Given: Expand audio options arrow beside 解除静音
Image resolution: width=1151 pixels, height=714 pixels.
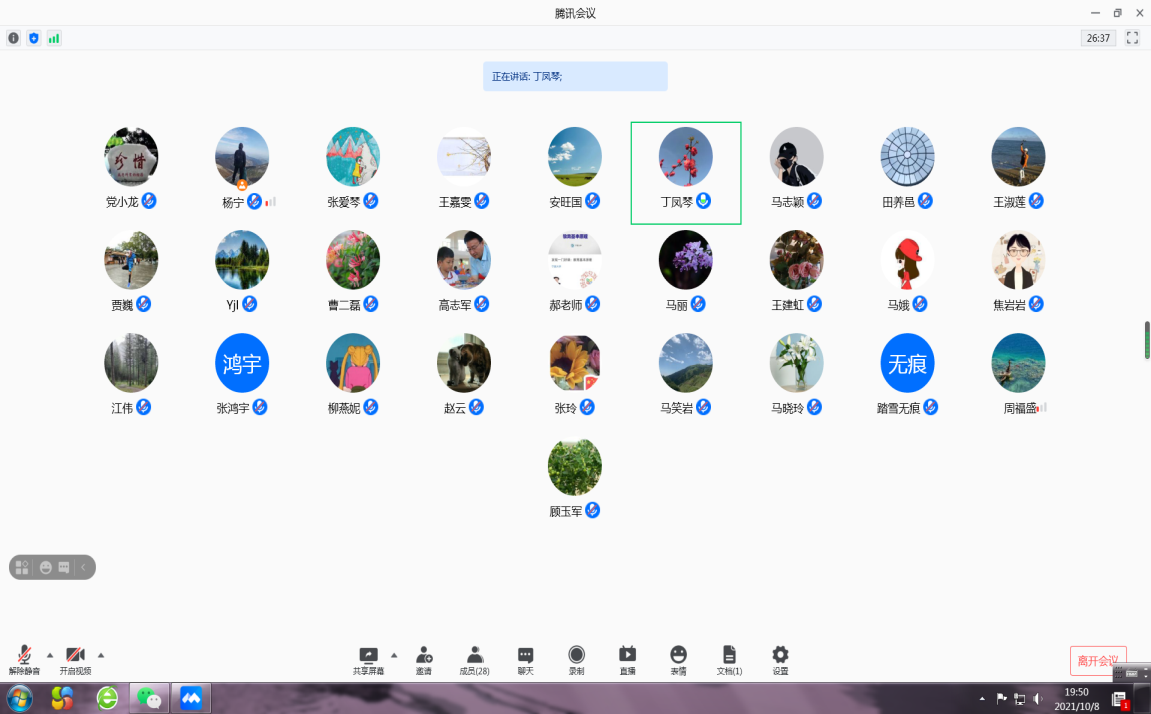Looking at the screenshot, I should pyautogui.click(x=50, y=655).
